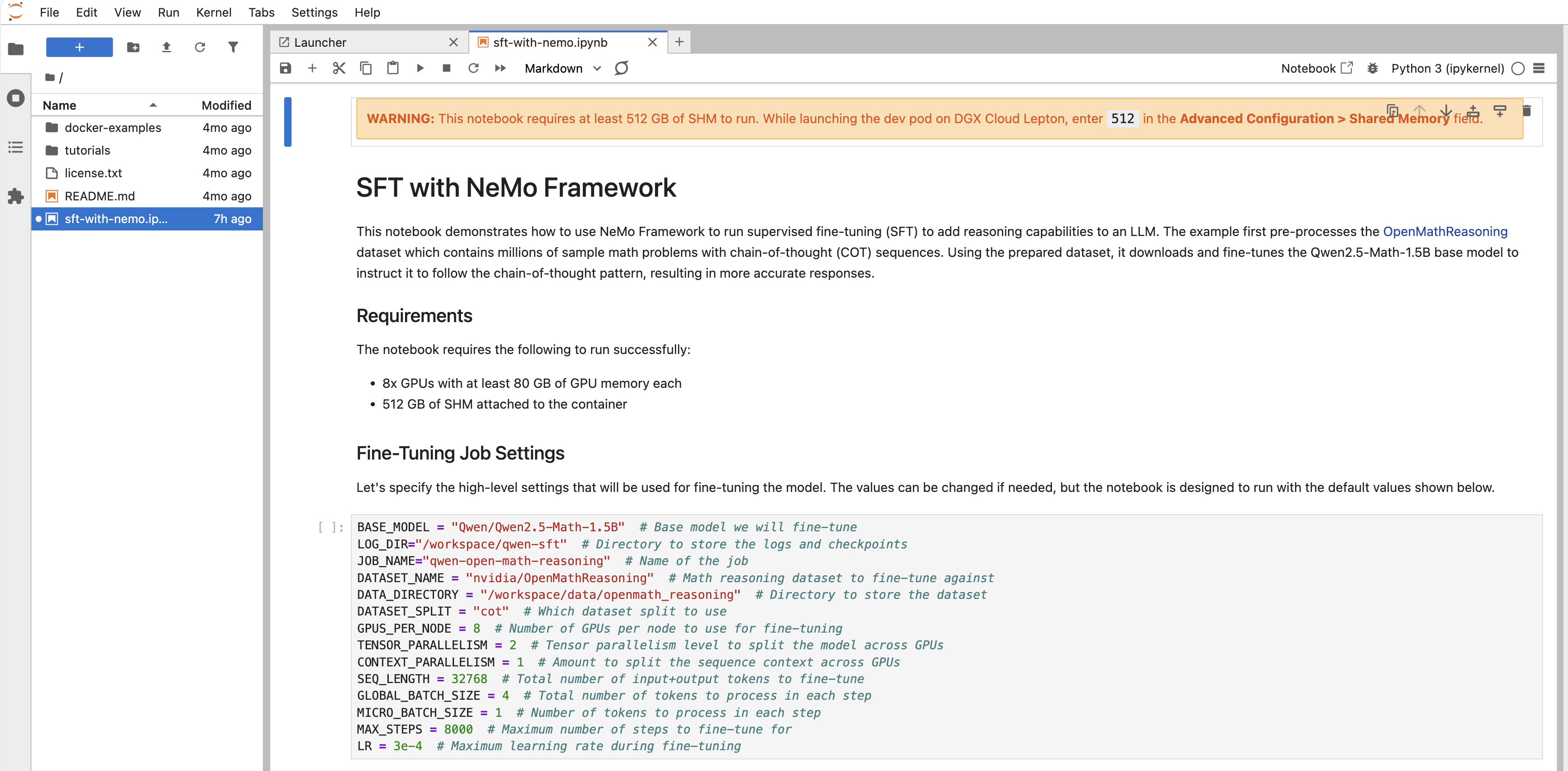Open the Extension Manager puzzle icon
Screen dimensions: 1568x771
click(x=16, y=196)
